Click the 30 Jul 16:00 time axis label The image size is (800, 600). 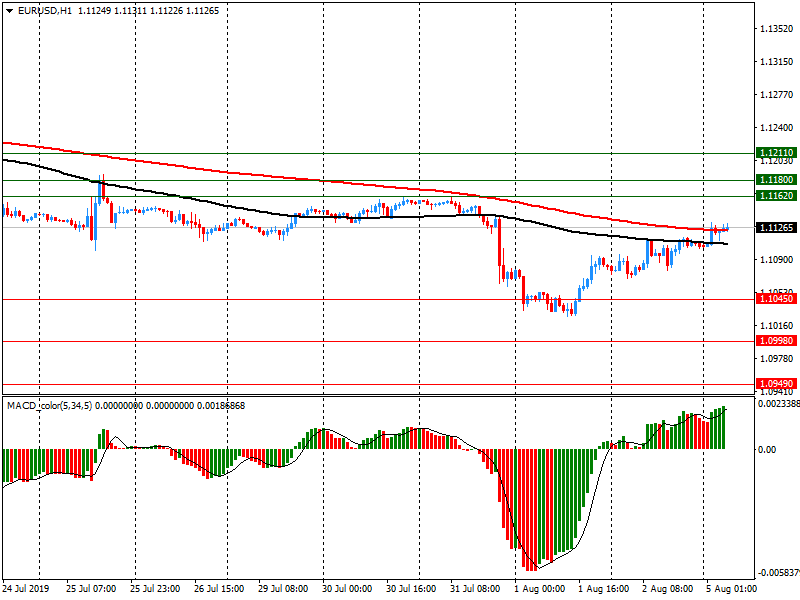coord(411,589)
